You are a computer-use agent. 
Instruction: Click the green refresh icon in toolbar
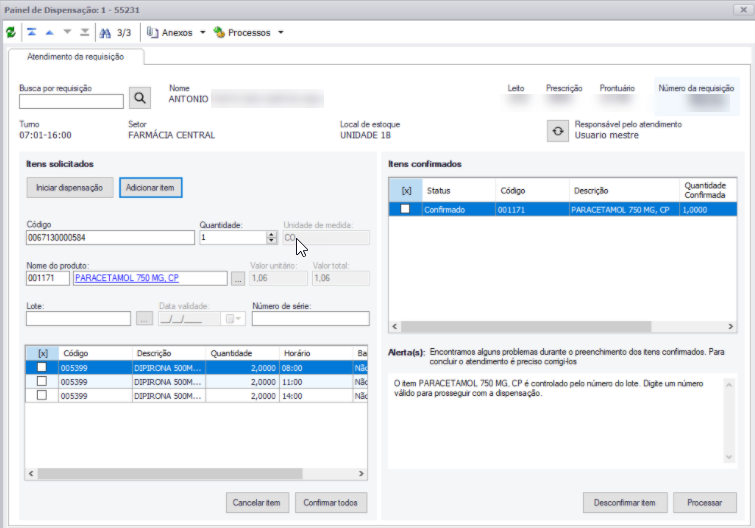(x=11, y=32)
